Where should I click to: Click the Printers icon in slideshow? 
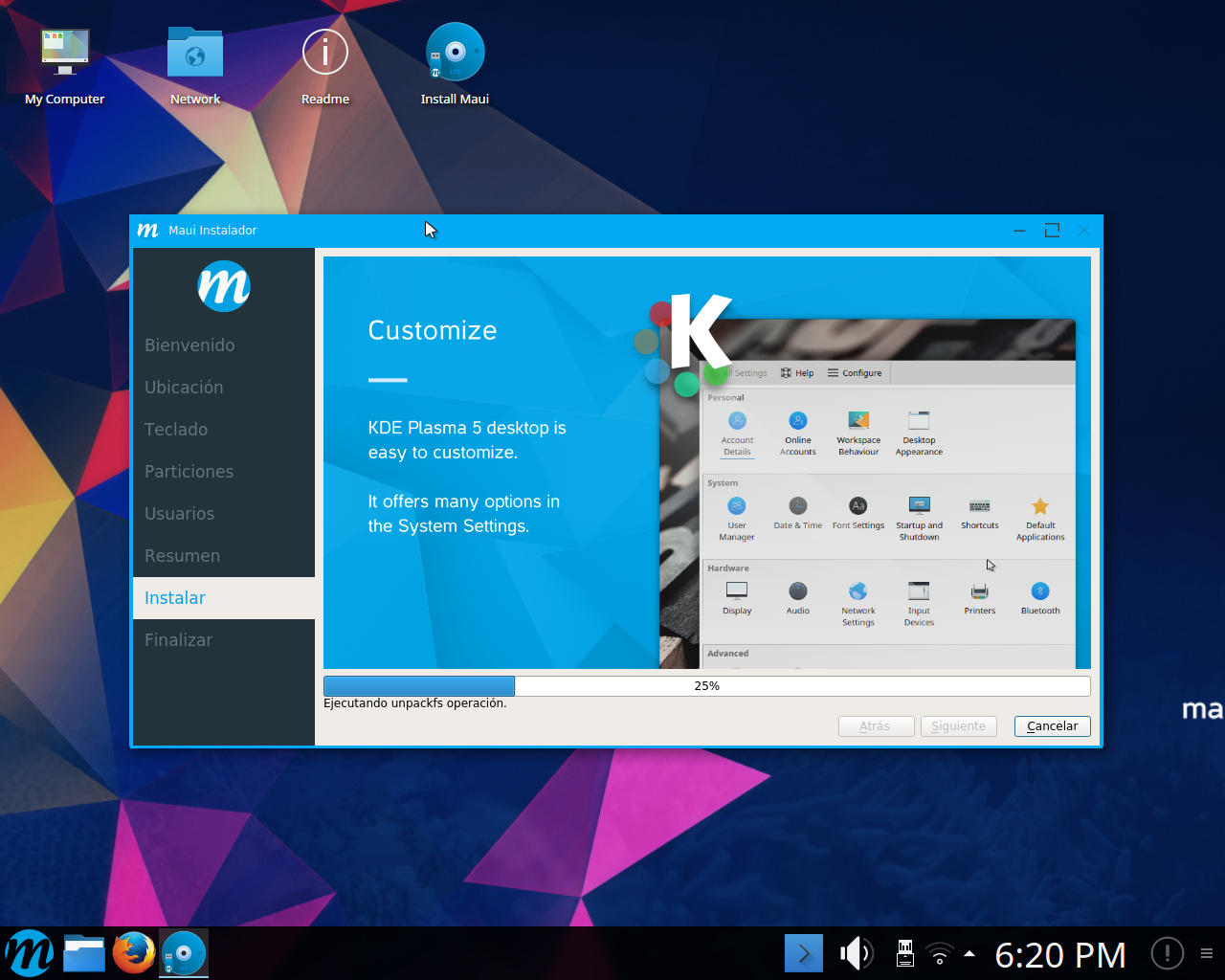(980, 598)
